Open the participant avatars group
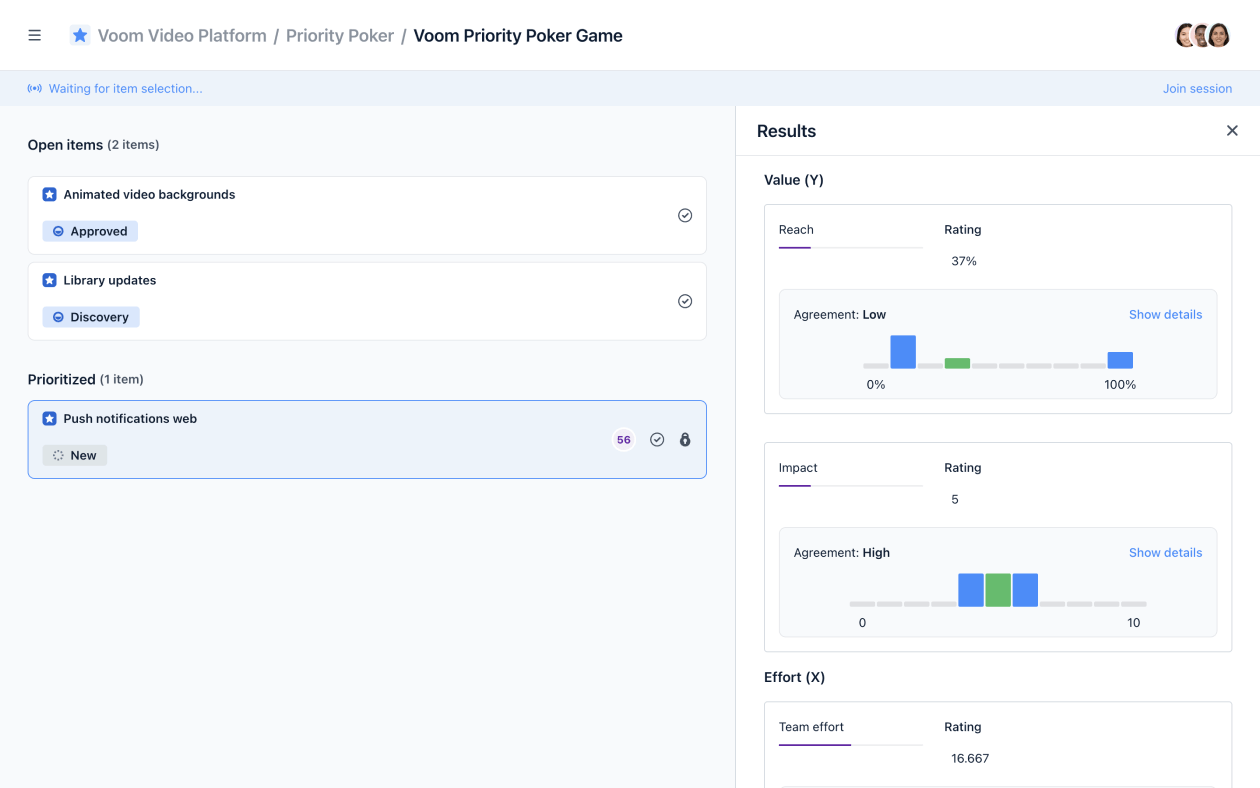Image resolution: width=1260 pixels, height=788 pixels. pos(1202,35)
